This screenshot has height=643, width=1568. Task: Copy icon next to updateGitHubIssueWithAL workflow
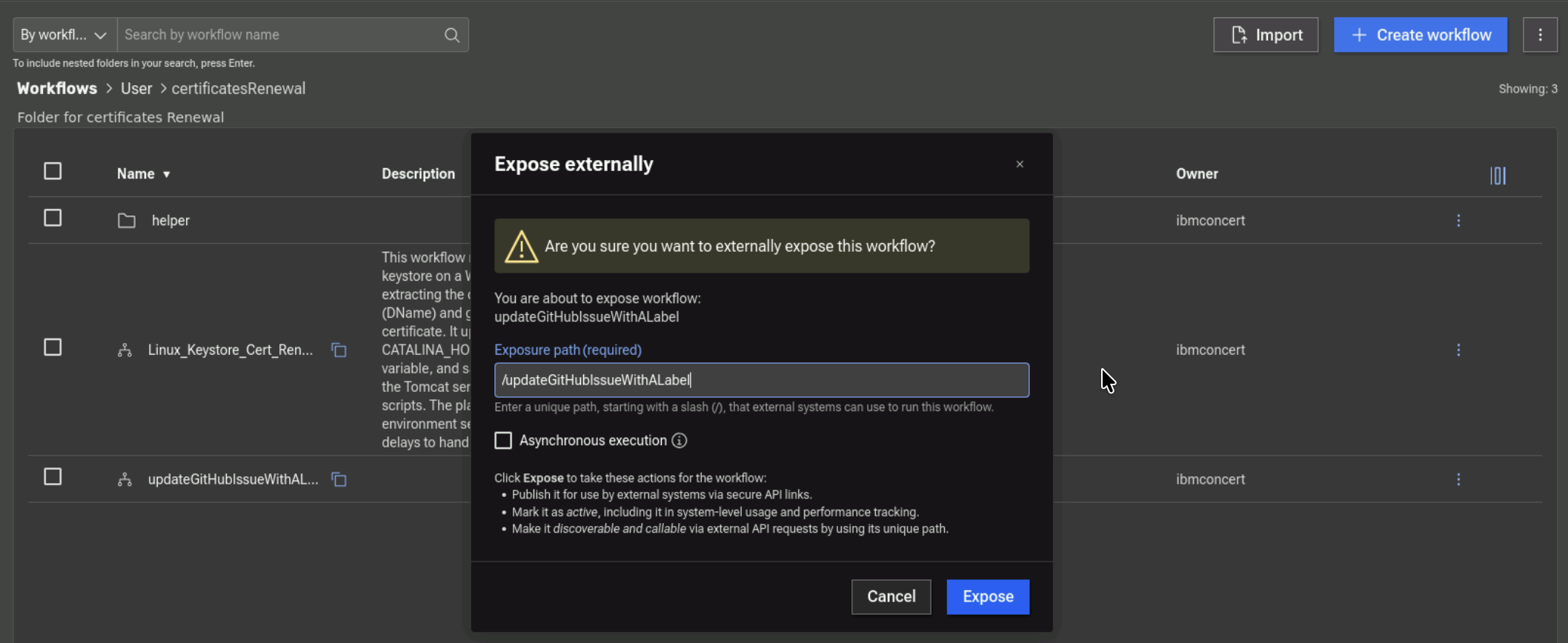tap(339, 479)
